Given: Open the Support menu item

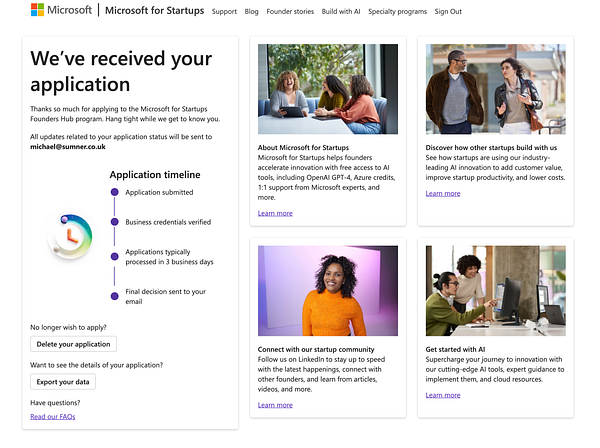Looking at the screenshot, I should point(224,11).
